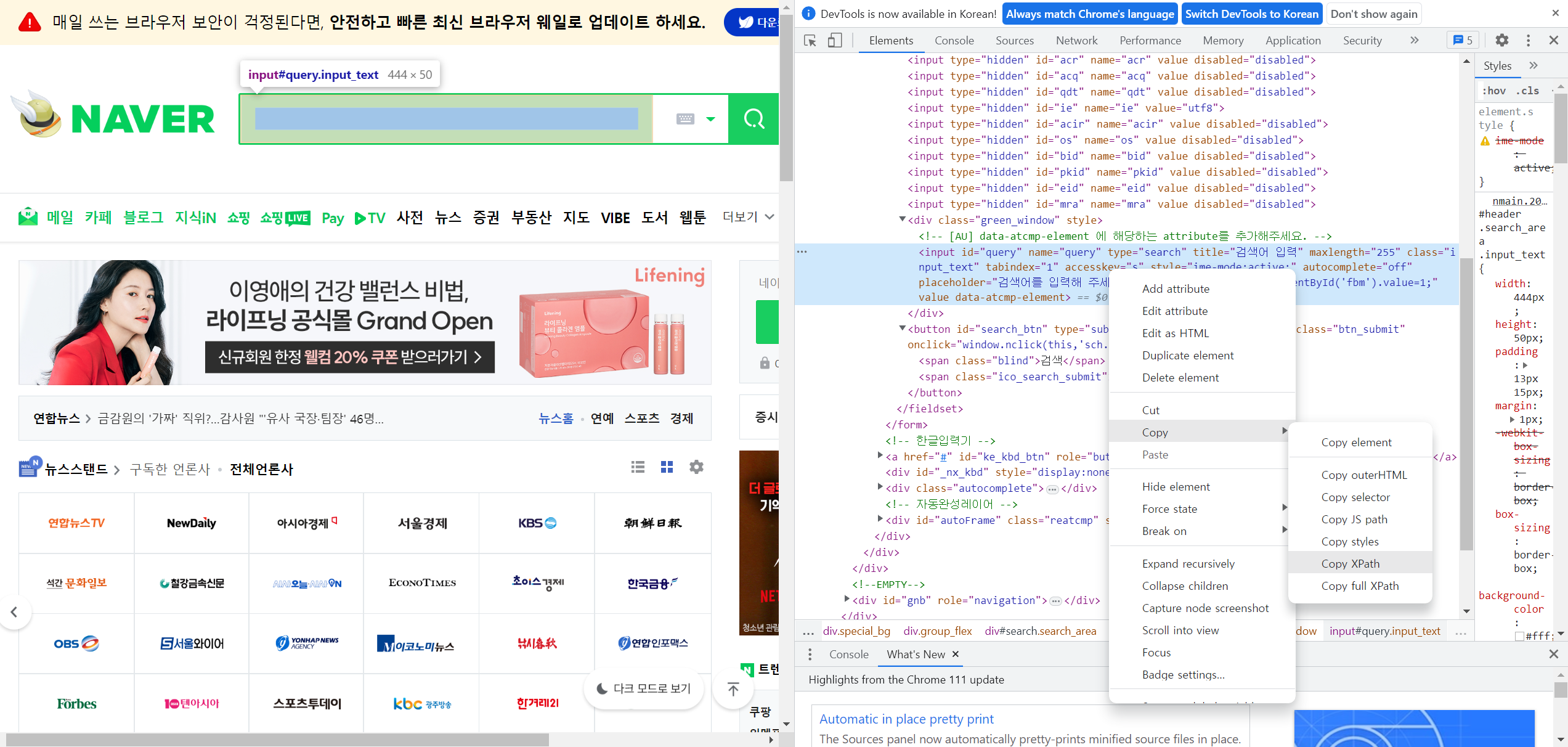Open the Network DevTools tab

[x=1076, y=41]
